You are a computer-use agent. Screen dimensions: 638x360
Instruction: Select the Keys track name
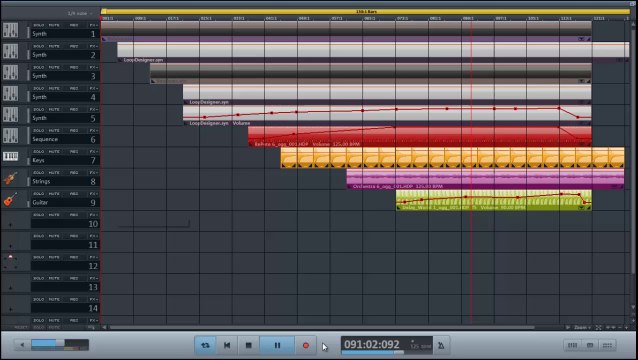[38, 160]
